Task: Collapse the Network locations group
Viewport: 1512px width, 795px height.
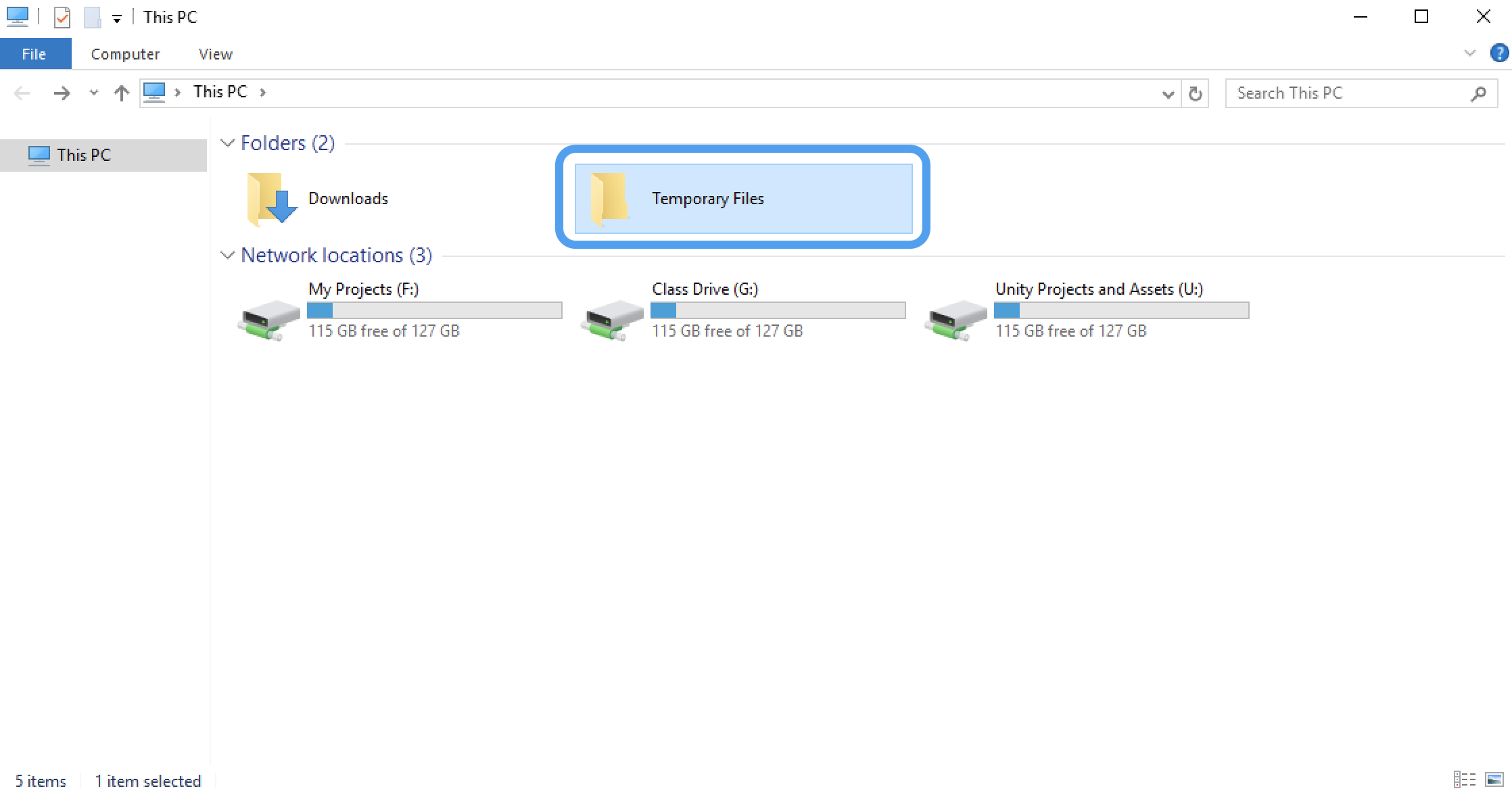Action: (x=228, y=255)
